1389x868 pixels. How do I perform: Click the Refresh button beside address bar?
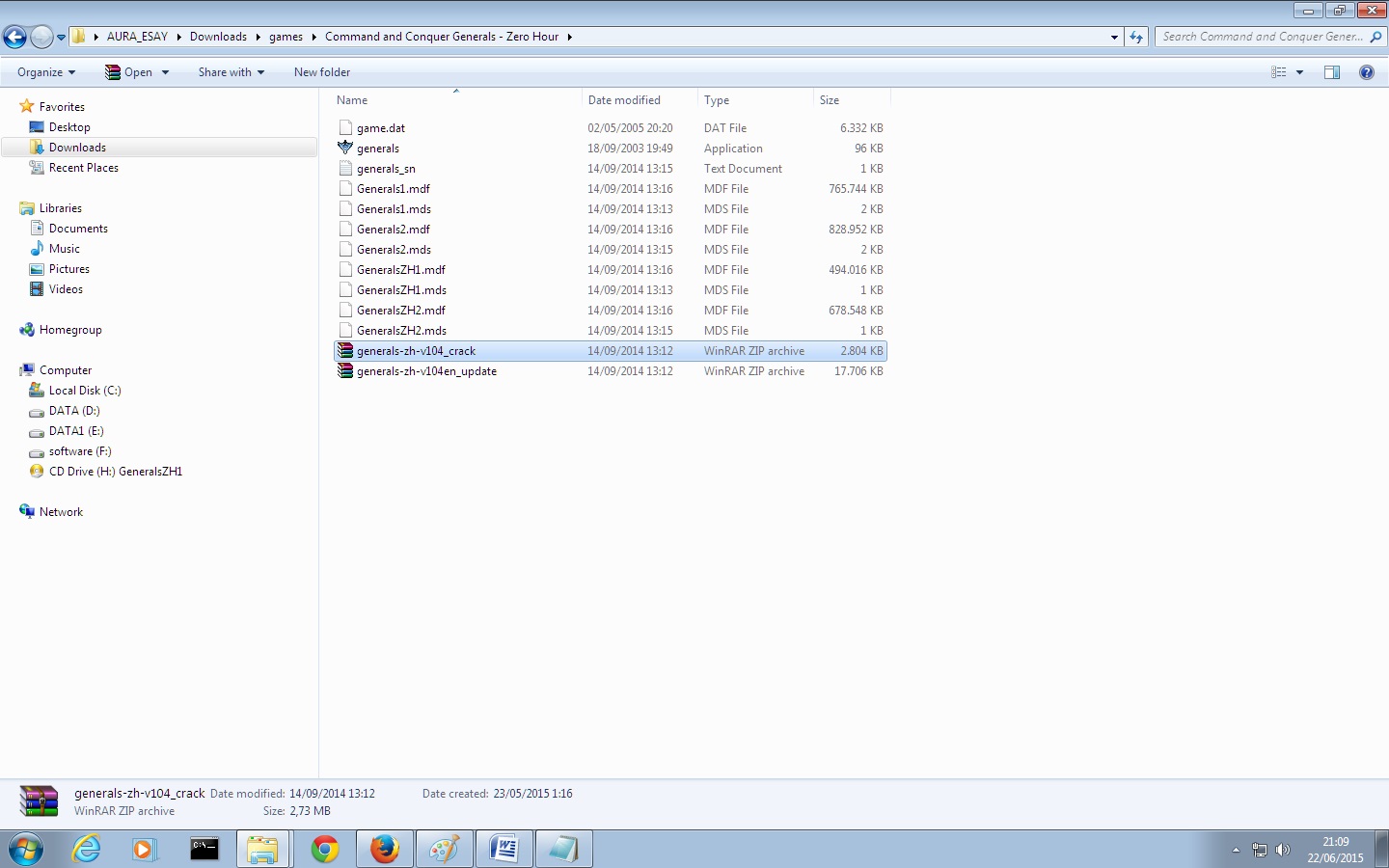tap(1136, 37)
